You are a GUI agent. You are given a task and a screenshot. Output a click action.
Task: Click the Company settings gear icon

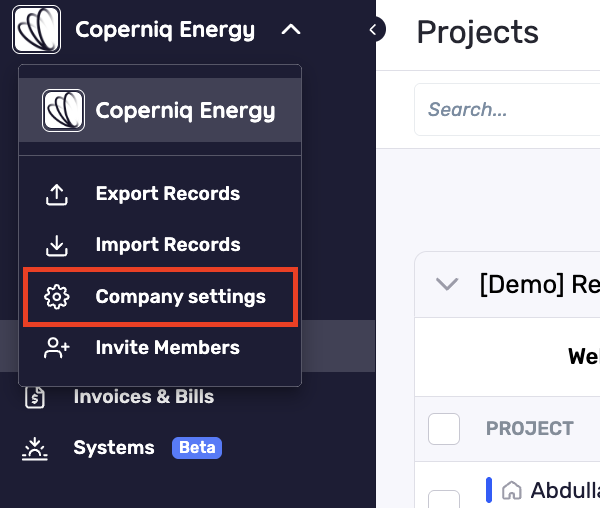pyautogui.click(x=57, y=296)
